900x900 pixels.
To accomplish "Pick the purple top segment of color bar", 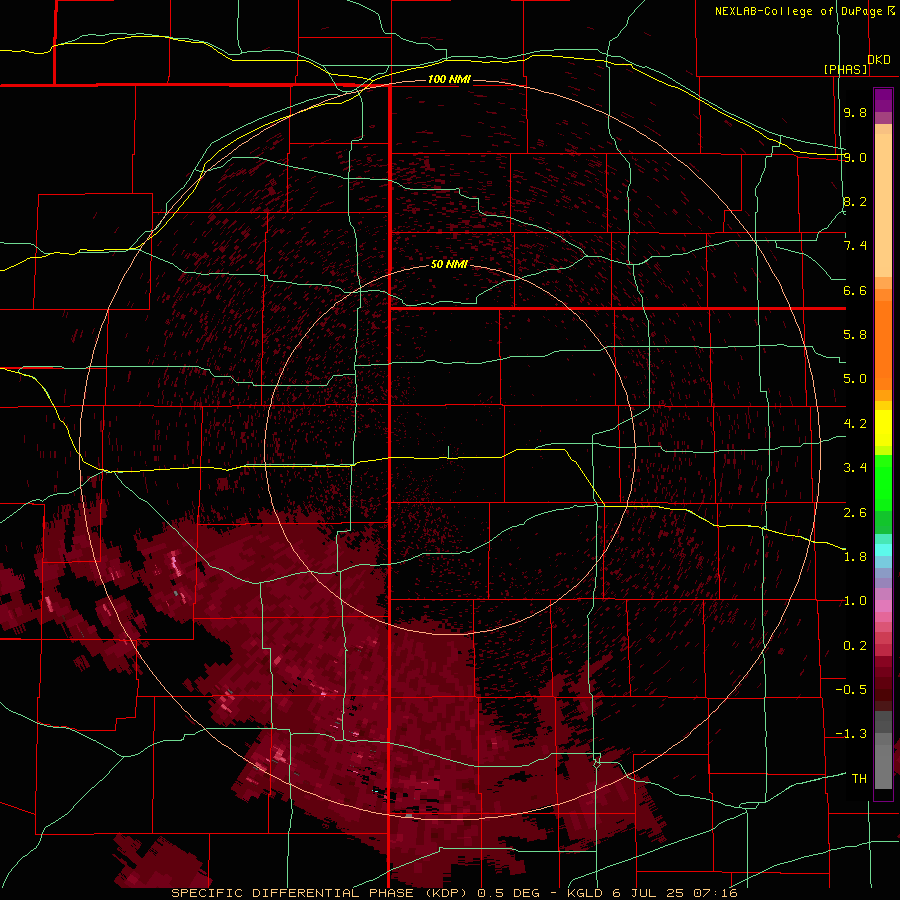I will tap(883, 100).
